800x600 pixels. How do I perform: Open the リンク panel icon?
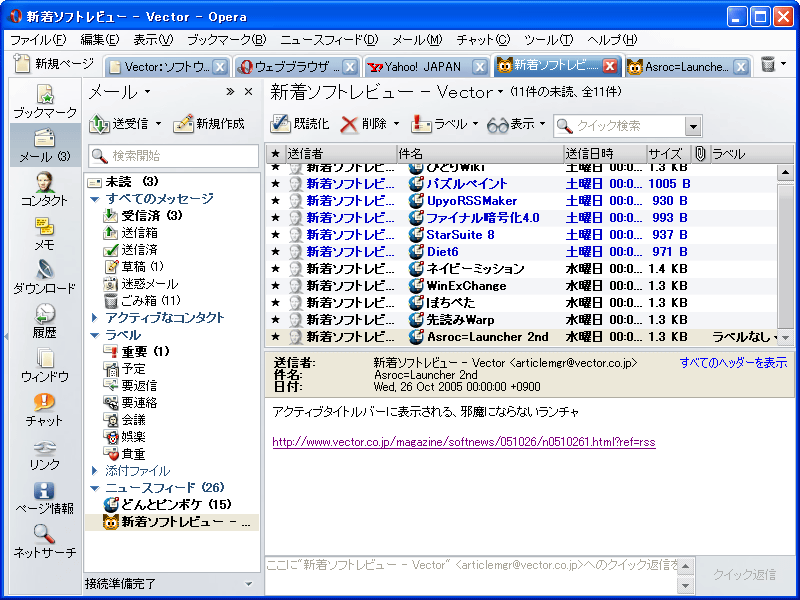click(x=45, y=447)
